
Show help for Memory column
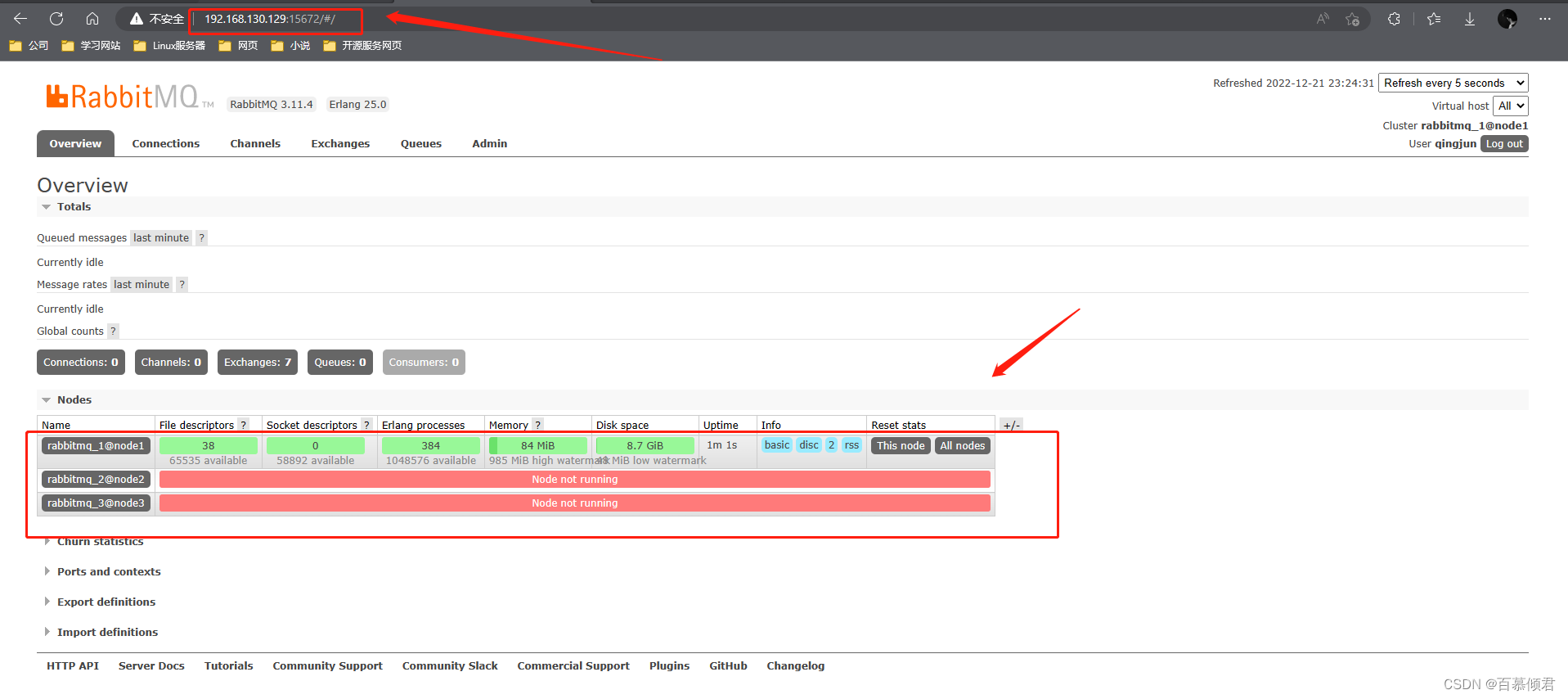pyautogui.click(x=537, y=425)
